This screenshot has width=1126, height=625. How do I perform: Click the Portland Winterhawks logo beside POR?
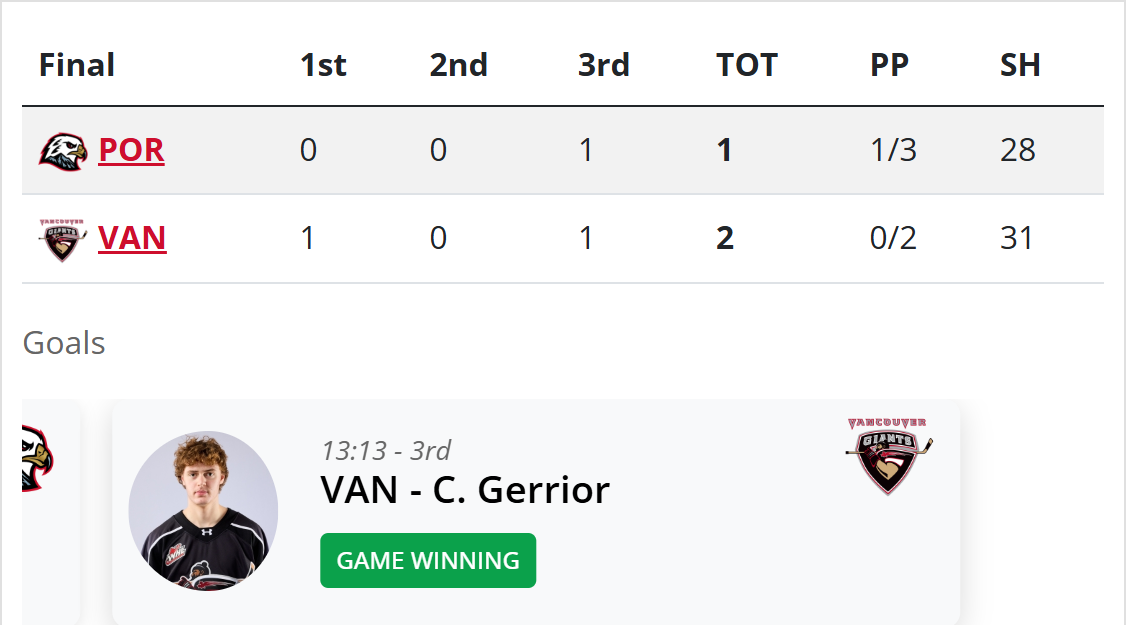pyautogui.click(x=63, y=151)
